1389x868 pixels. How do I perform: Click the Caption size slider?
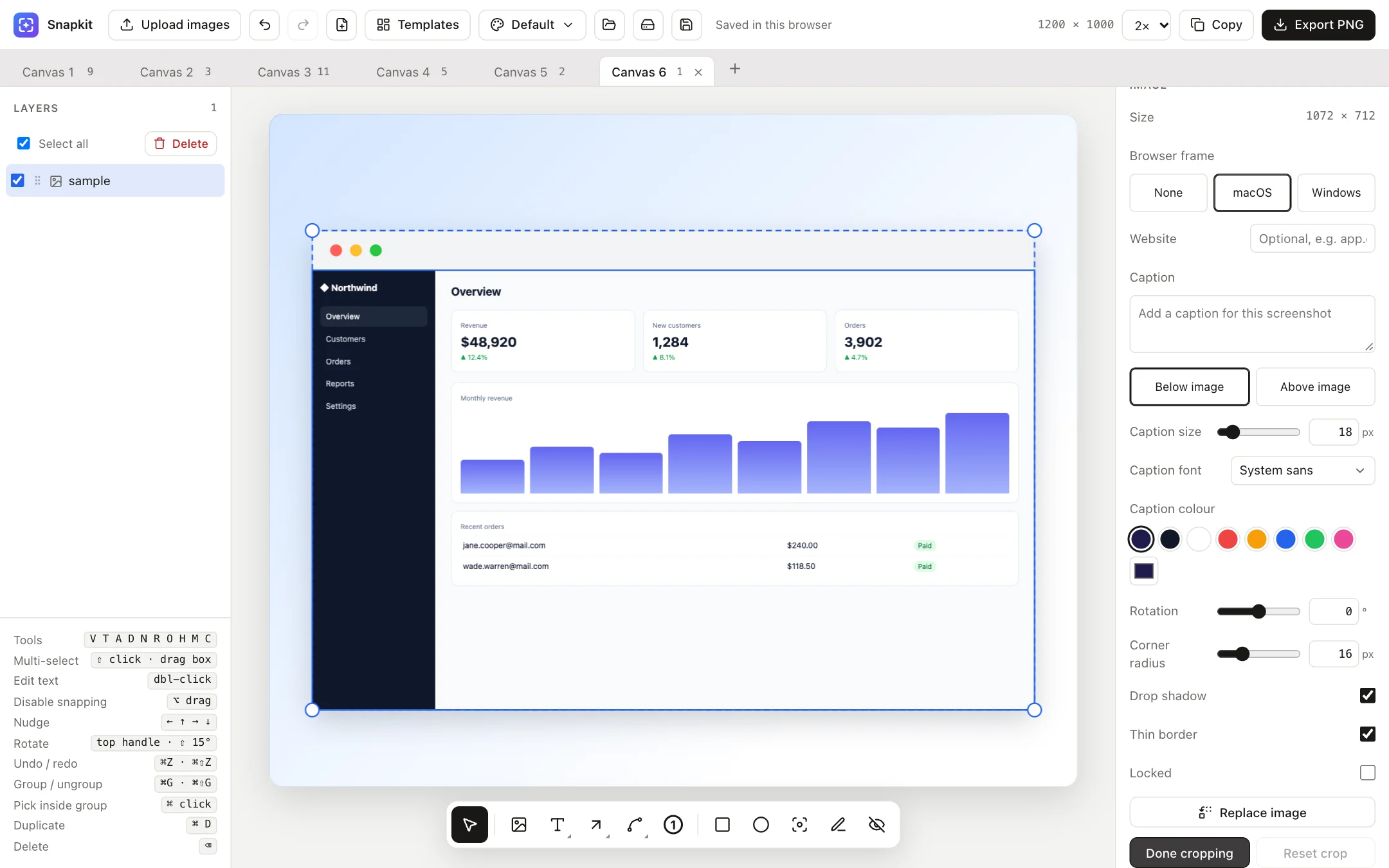pyautogui.click(x=1258, y=432)
